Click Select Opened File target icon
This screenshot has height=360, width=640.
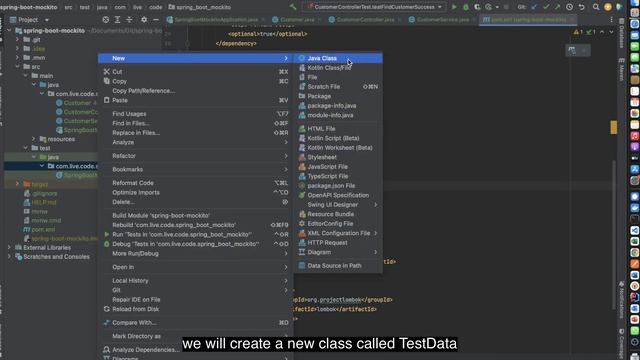click(106, 20)
